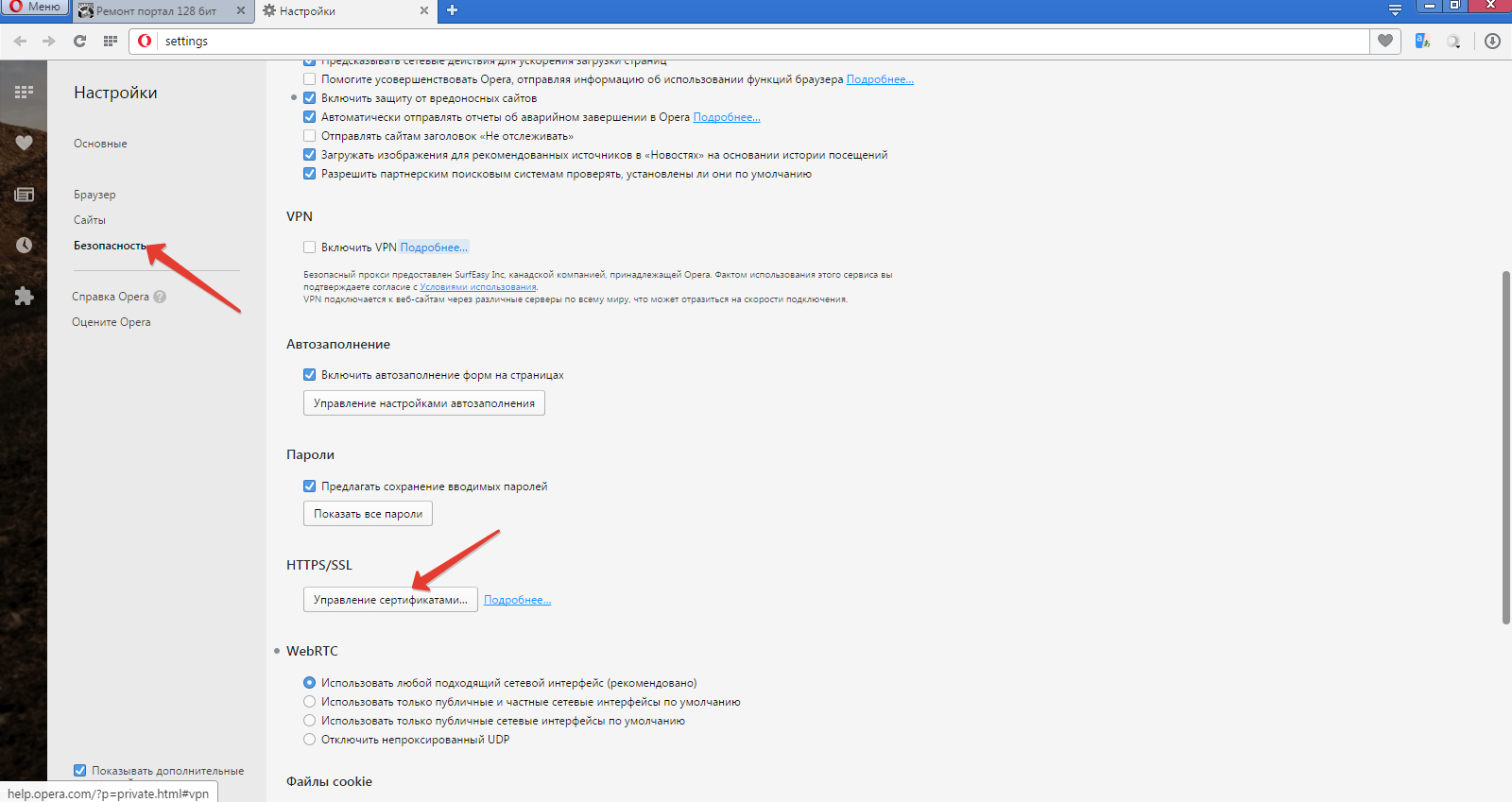Viewport: 1512px width, 802px height.
Task: Click Показать все пароли button
Action: point(368,514)
